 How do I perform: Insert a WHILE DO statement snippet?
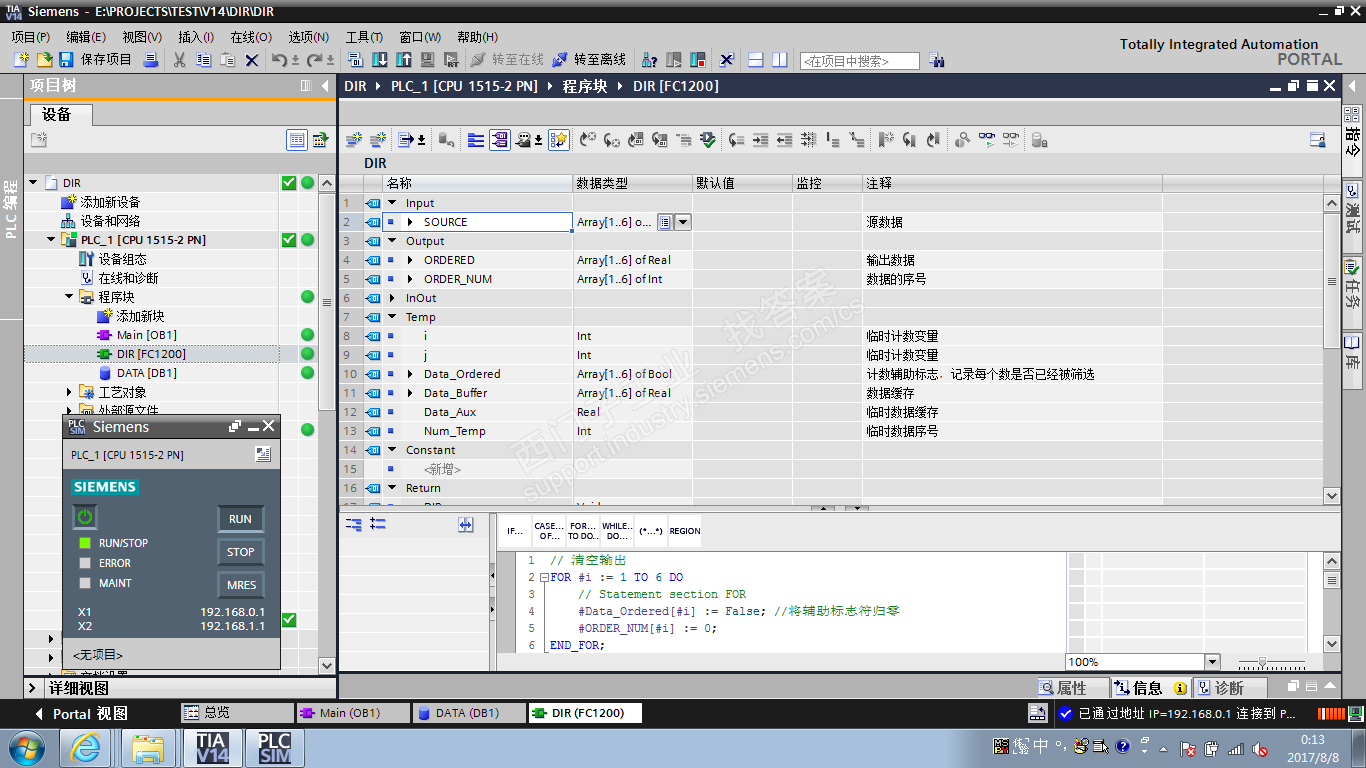coord(616,531)
